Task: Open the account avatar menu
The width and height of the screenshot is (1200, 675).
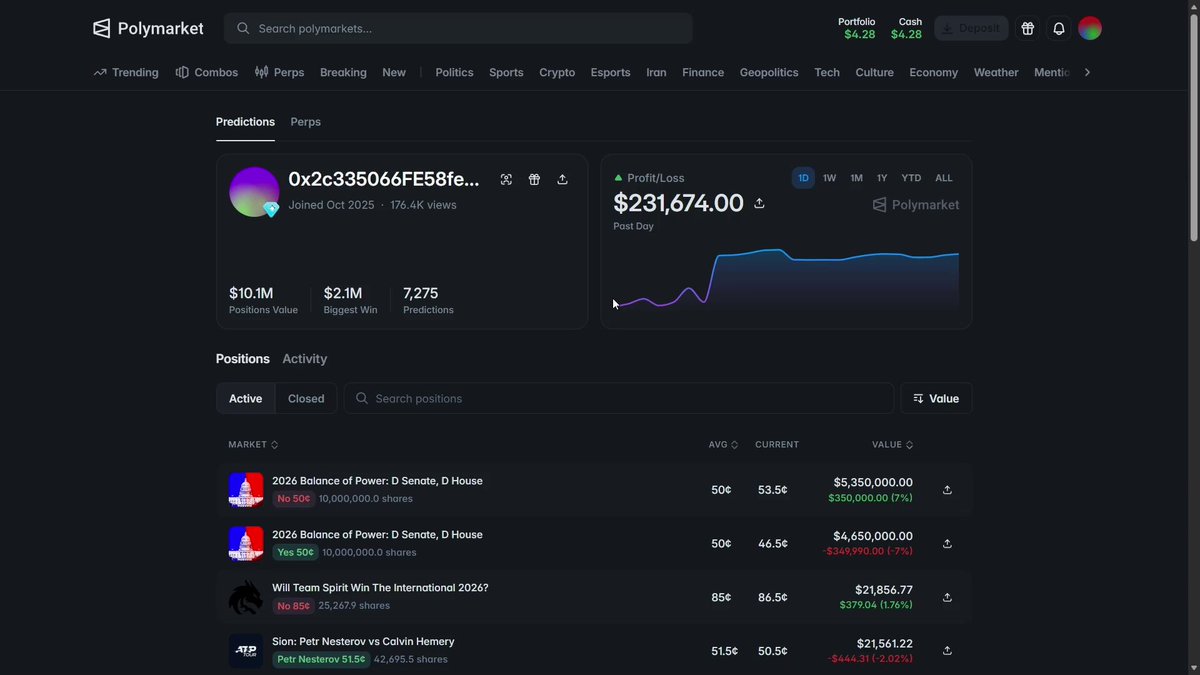Action: [x=1090, y=28]
